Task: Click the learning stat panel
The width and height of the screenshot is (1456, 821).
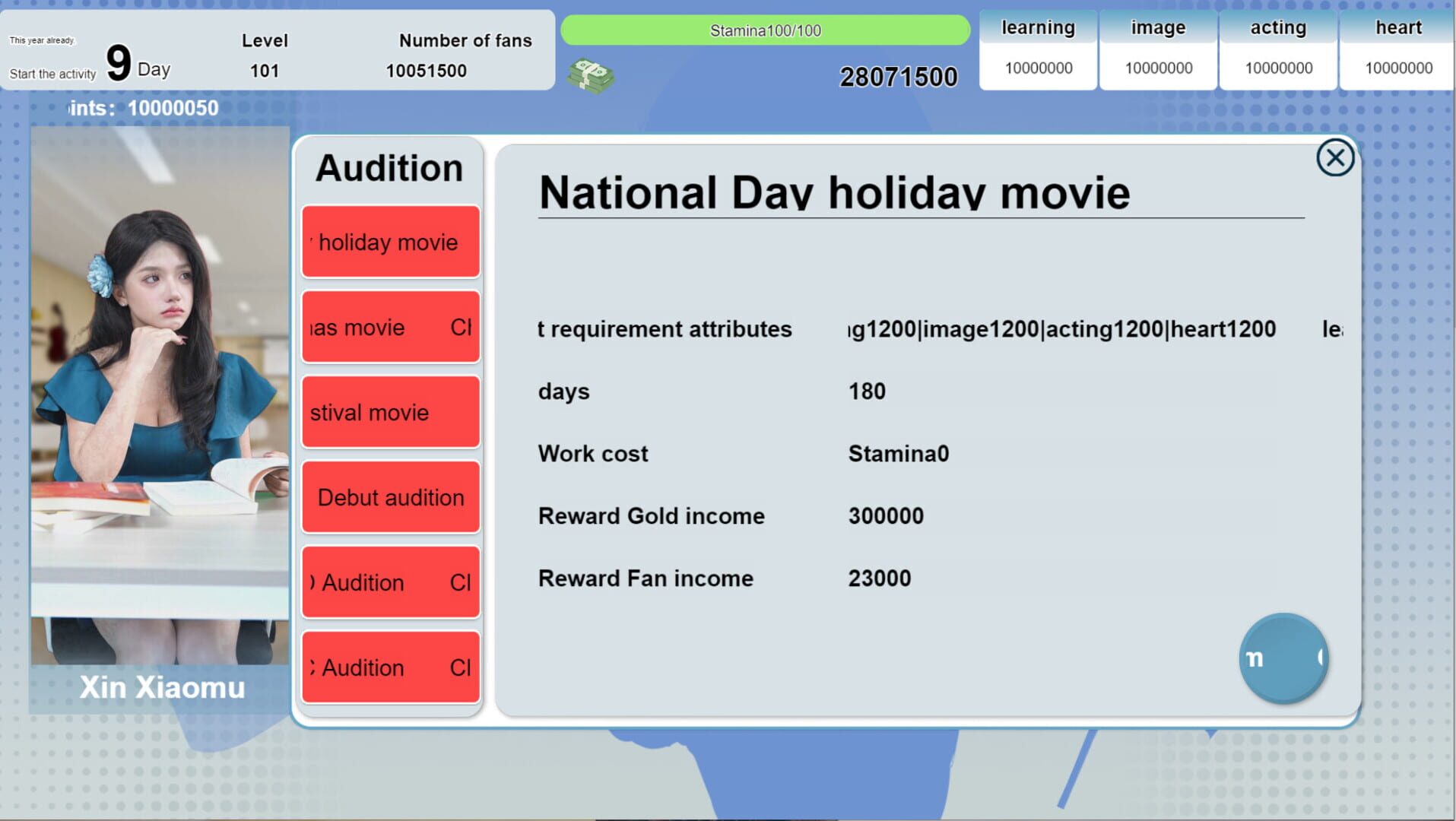Action: pyautogui.click(x=1038, y=50)
